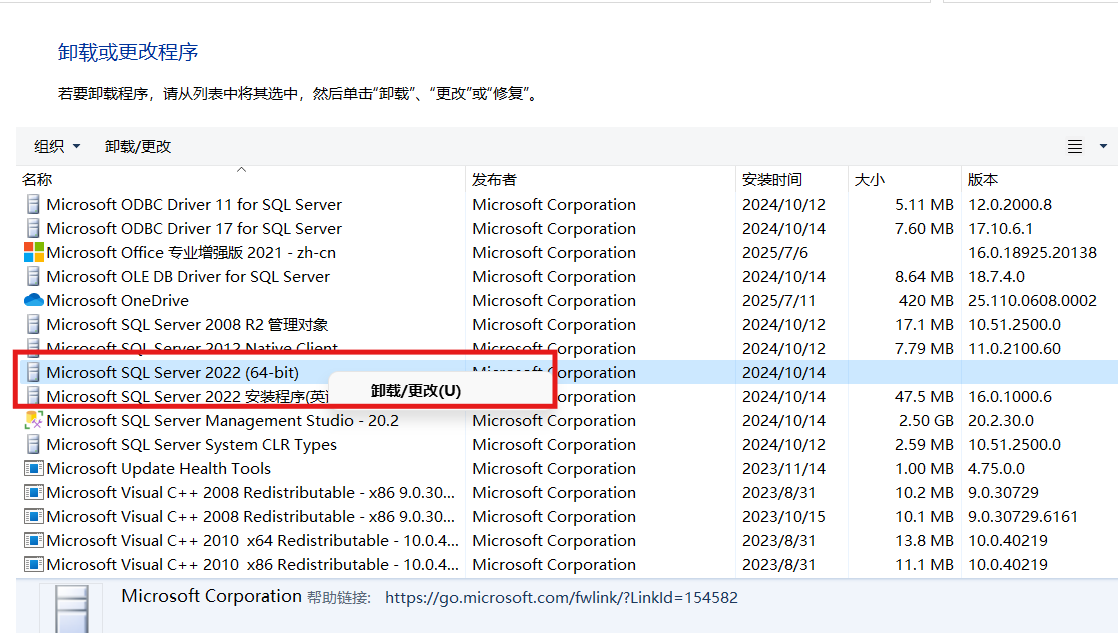Click version 20.2.30.0 cell

1000,421
